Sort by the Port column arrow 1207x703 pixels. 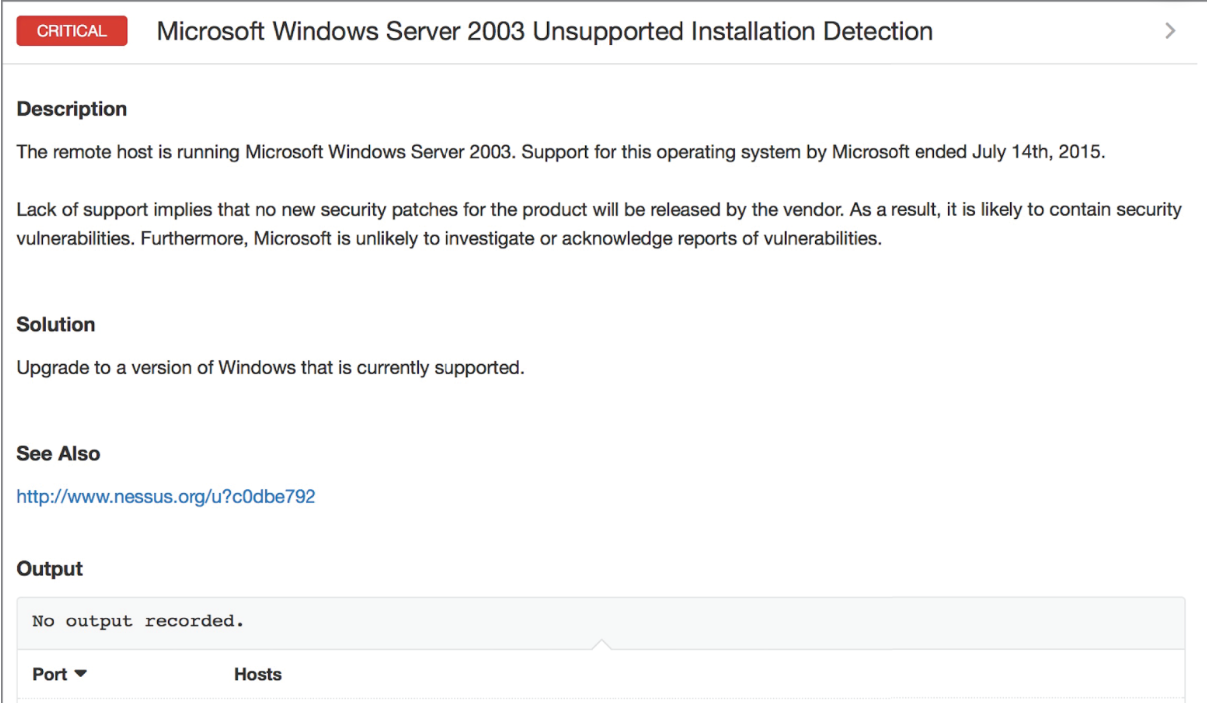(81, 674)
